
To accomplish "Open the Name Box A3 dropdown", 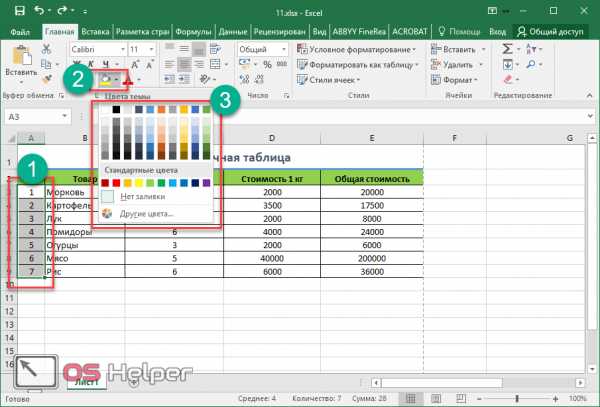I will pyautogui.click(x=65, y=116).
